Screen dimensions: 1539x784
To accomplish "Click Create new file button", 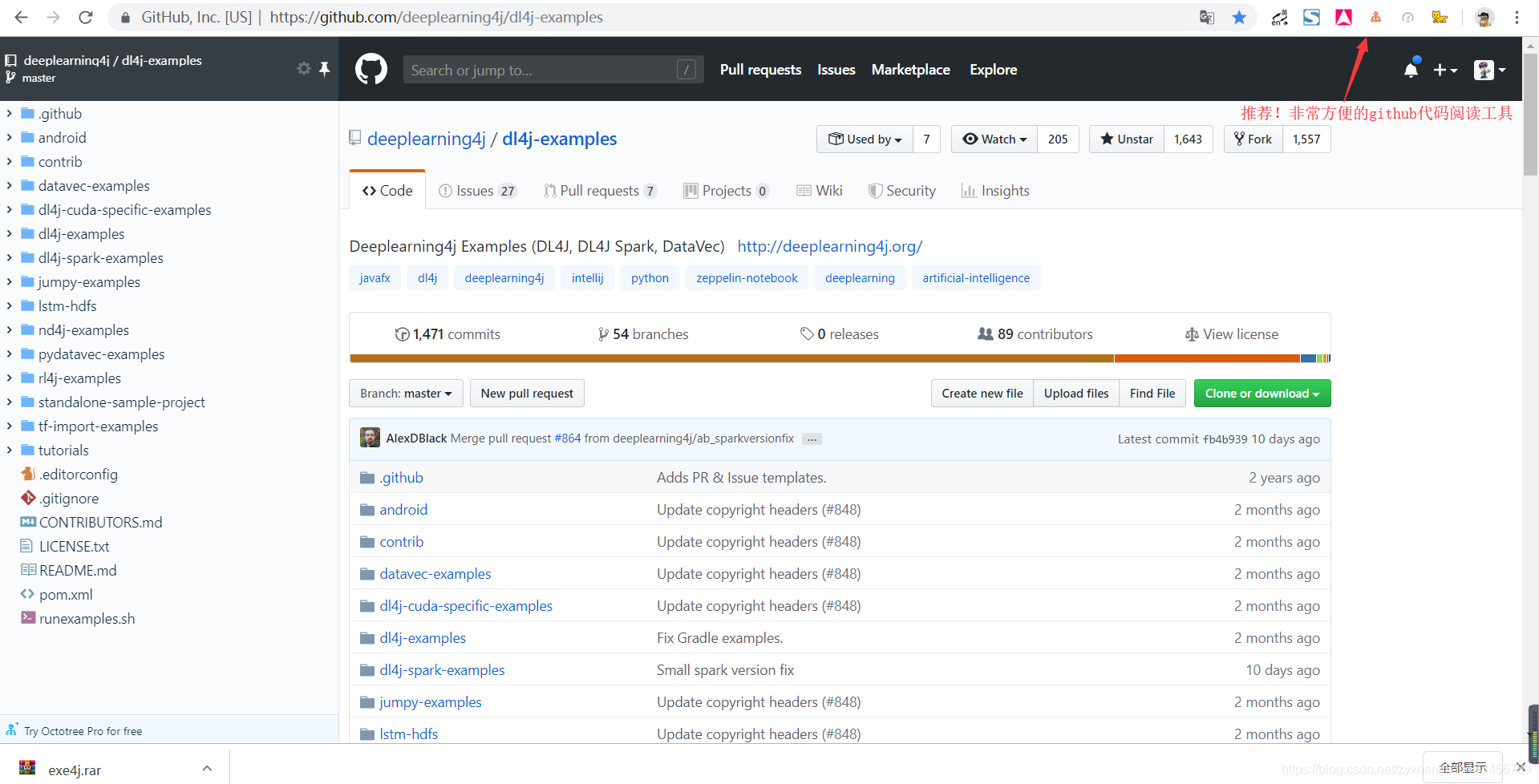I will click(x=982, y=394).
